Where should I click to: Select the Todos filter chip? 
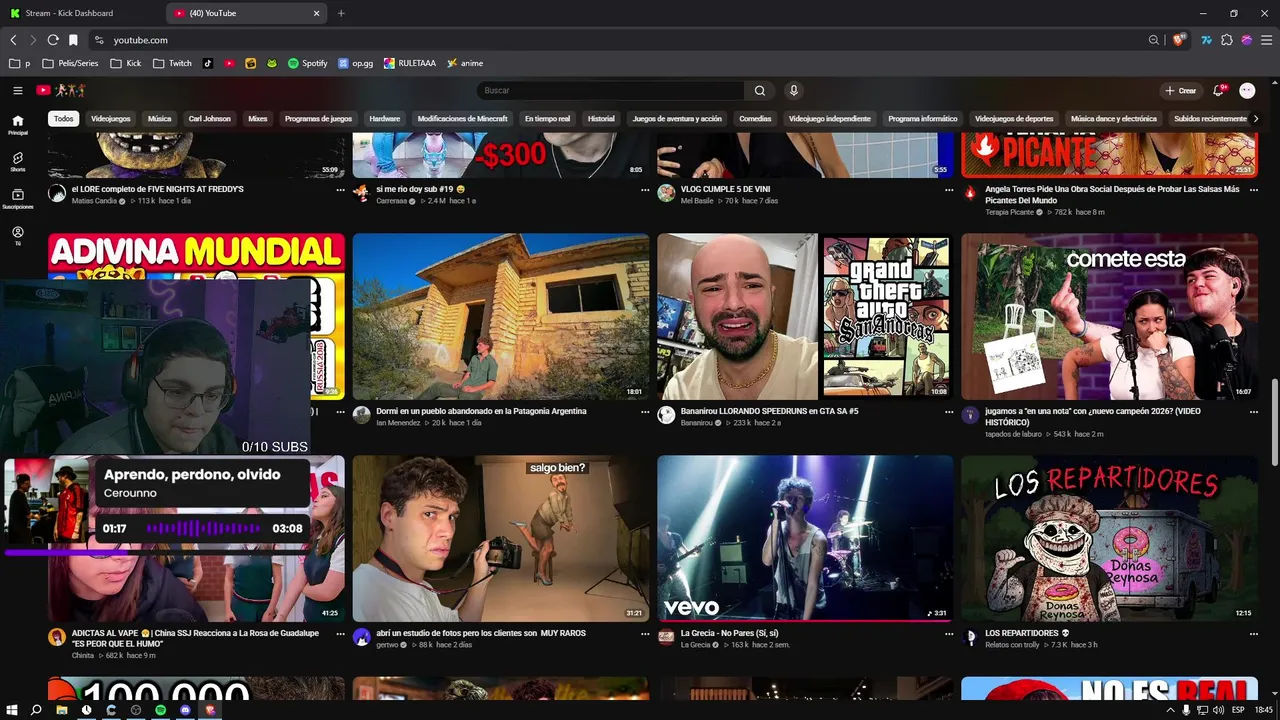point(64,118)
